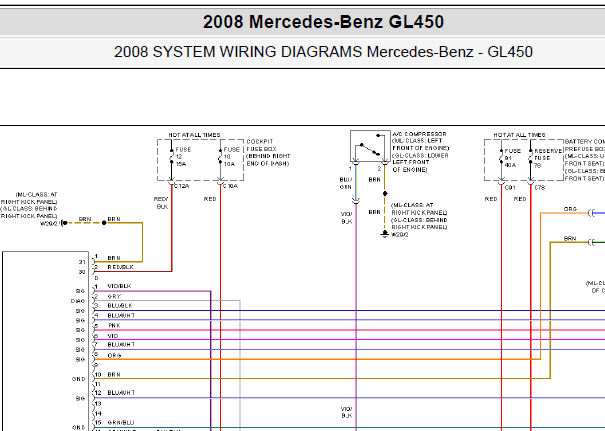Image resolution: width=605 pixels, height=431 pixels.
Task: Click "BLU/GRN" label at compressor pin 1
Action: coord(346,183)
